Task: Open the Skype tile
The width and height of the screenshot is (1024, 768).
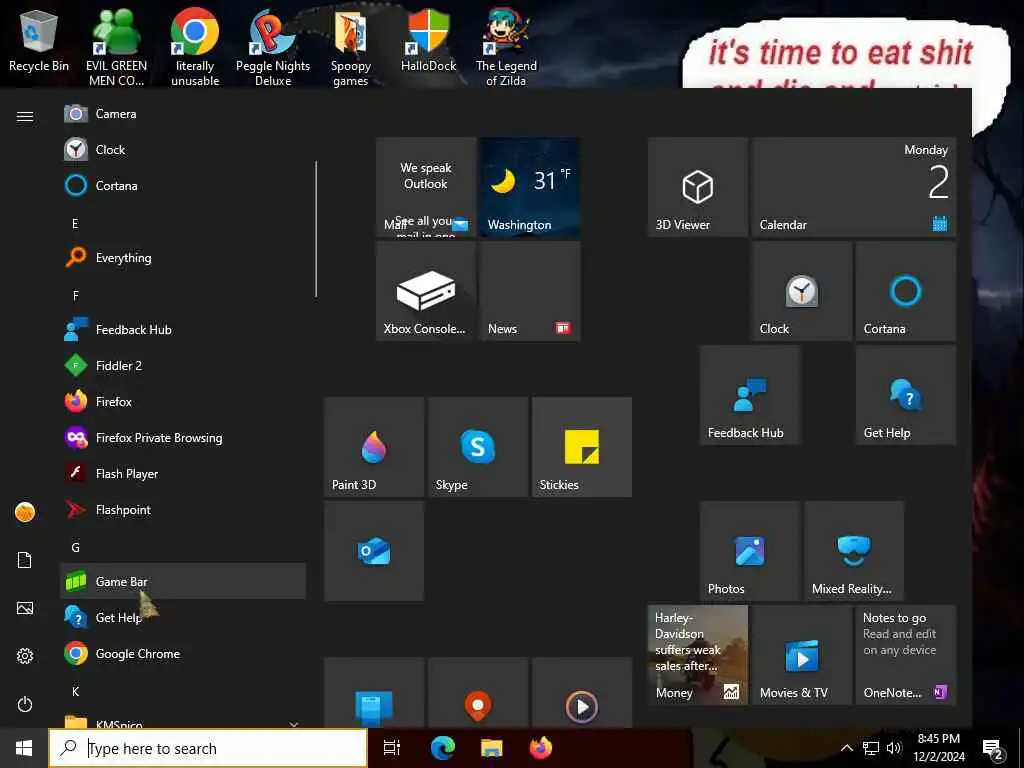Action: pos(477,447)
